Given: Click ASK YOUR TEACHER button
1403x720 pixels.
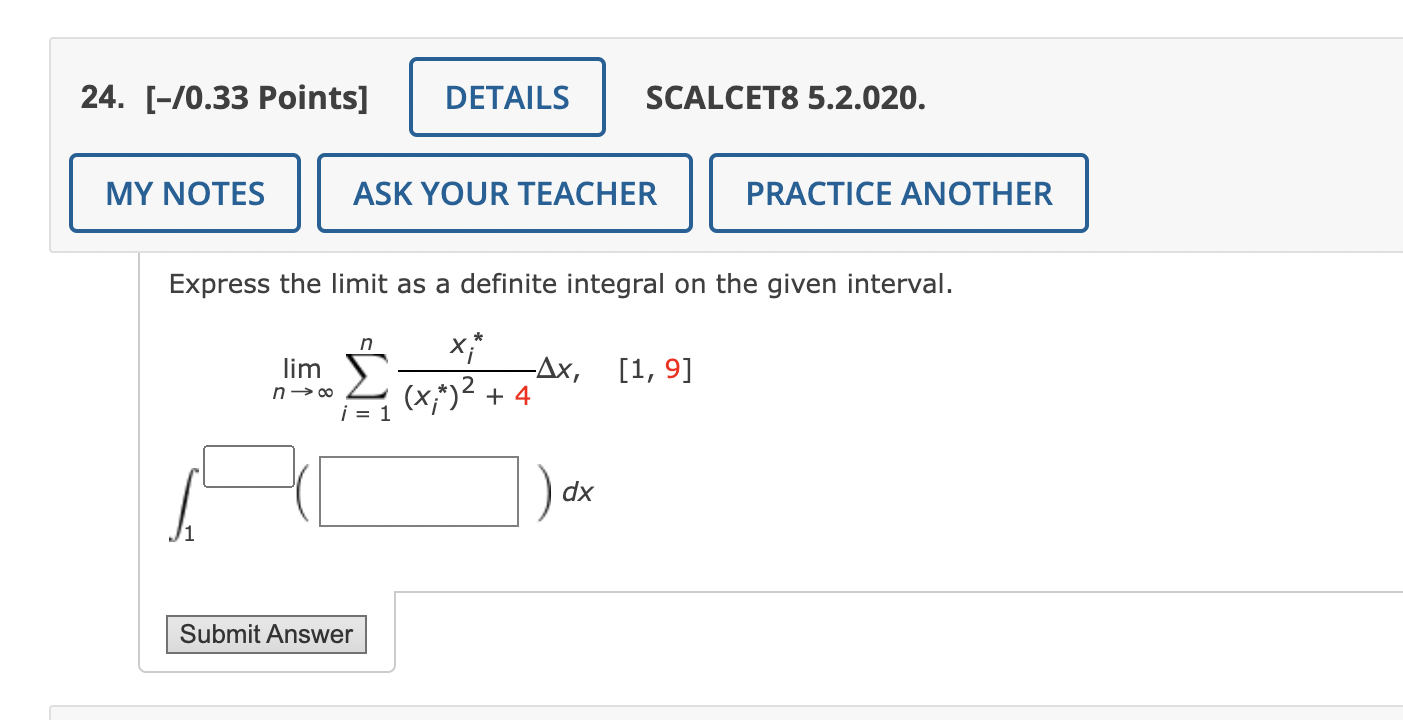Looking at the screenshot, I should [505, 193].
